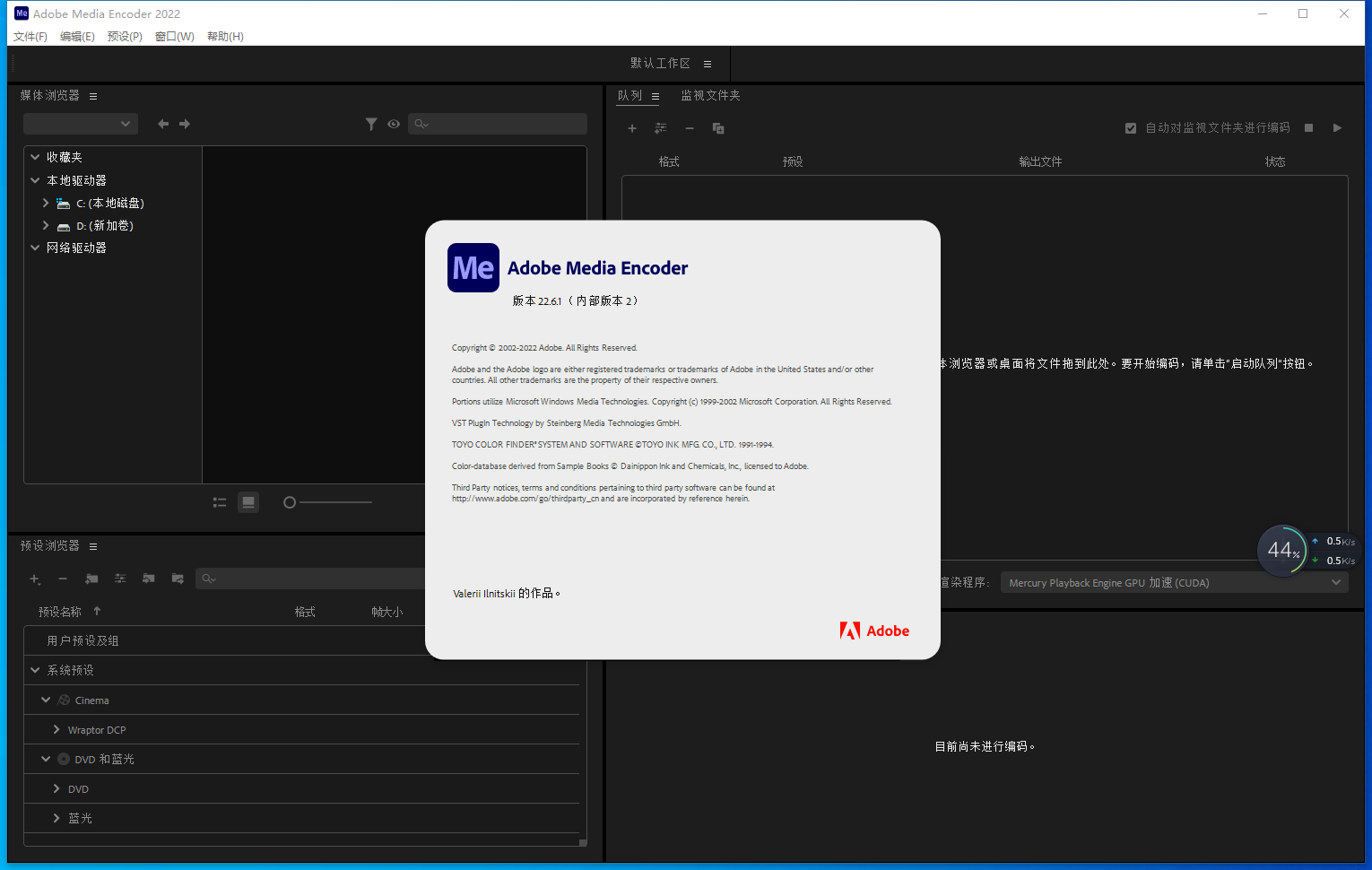Switch media browser to list view
1372x870 pixels.
[220, 502]
